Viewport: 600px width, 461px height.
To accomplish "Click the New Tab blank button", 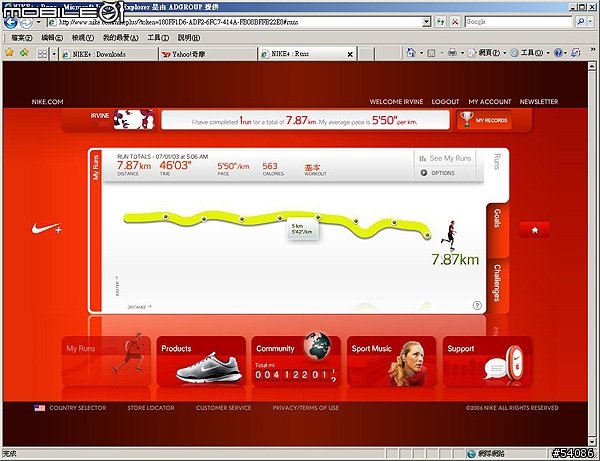I will (x=366, y=54).
